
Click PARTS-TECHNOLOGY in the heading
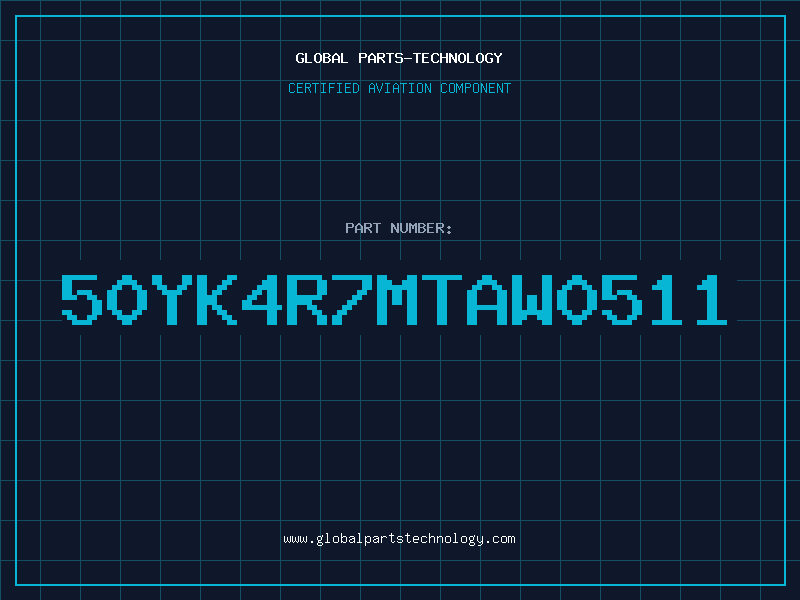pyautogui.click(x=431, y=58)
